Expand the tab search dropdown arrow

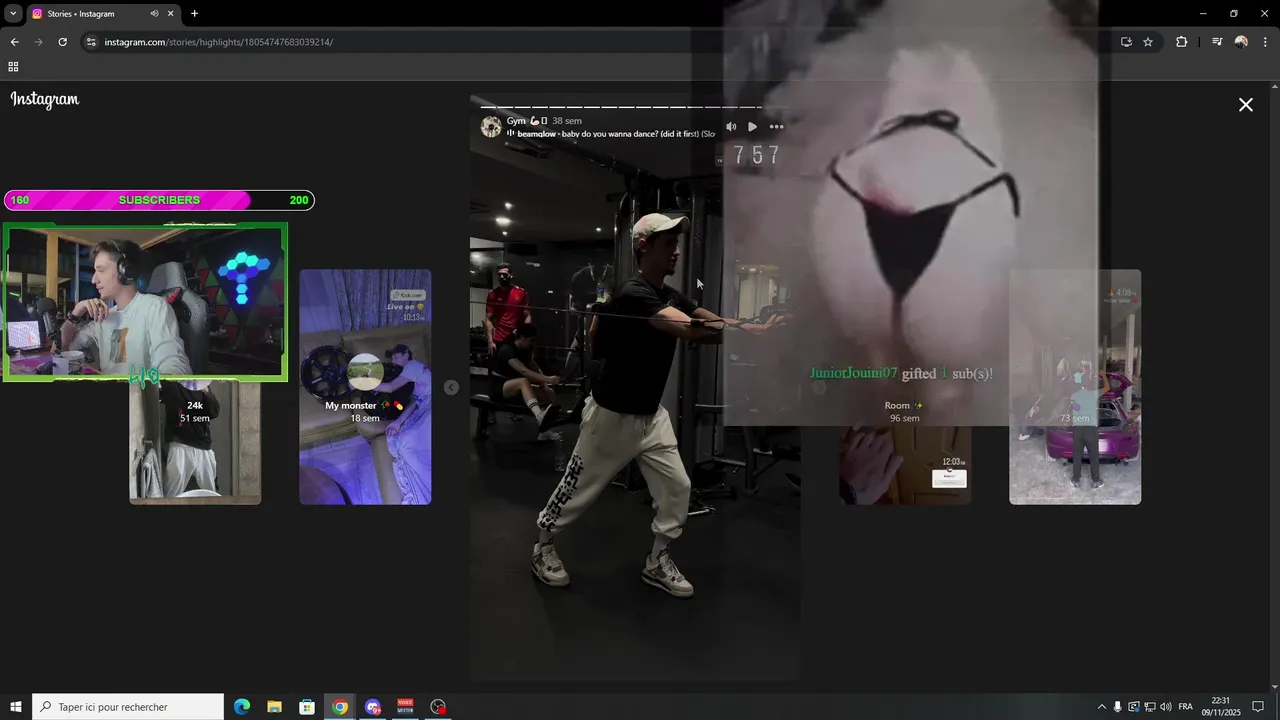13,14
